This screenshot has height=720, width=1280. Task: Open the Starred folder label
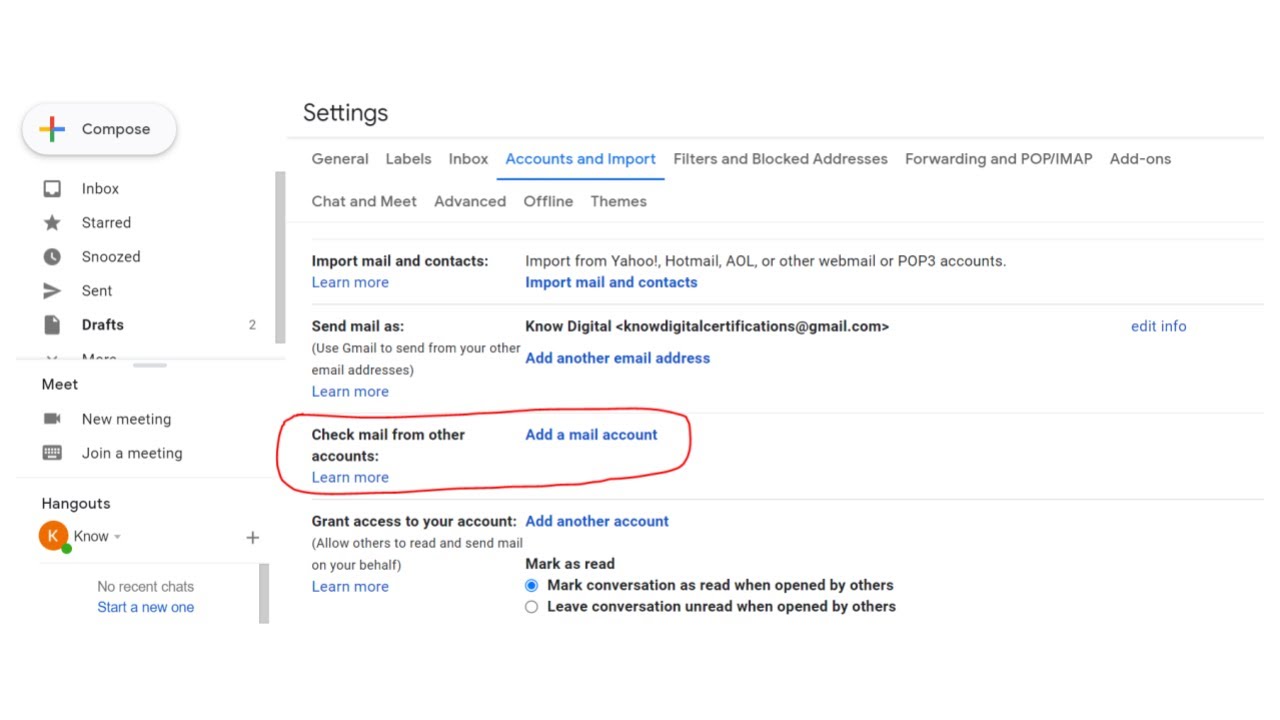(x=106, y=223)
